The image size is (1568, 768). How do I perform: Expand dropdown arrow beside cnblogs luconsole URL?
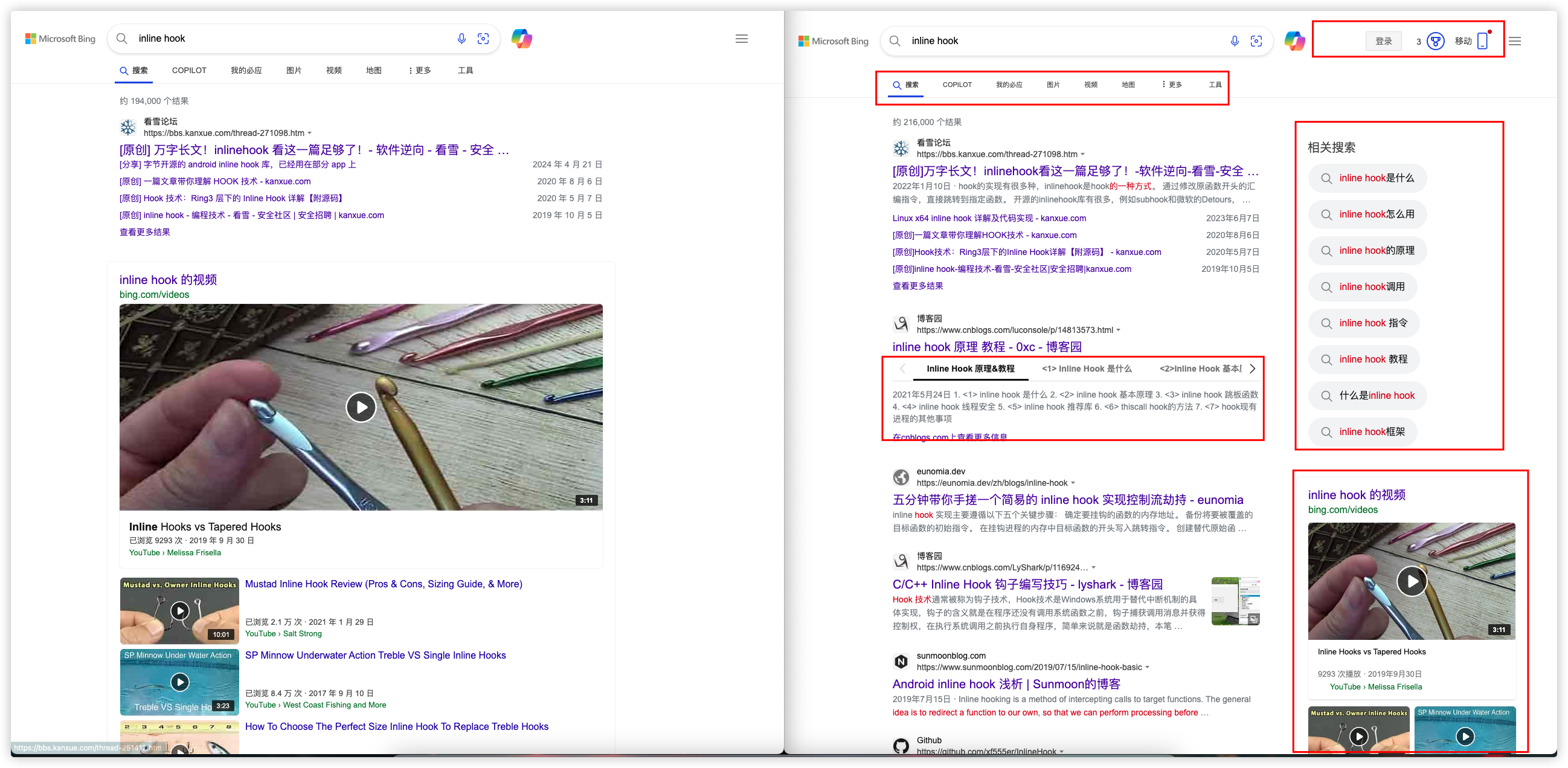coord(1118,330)
